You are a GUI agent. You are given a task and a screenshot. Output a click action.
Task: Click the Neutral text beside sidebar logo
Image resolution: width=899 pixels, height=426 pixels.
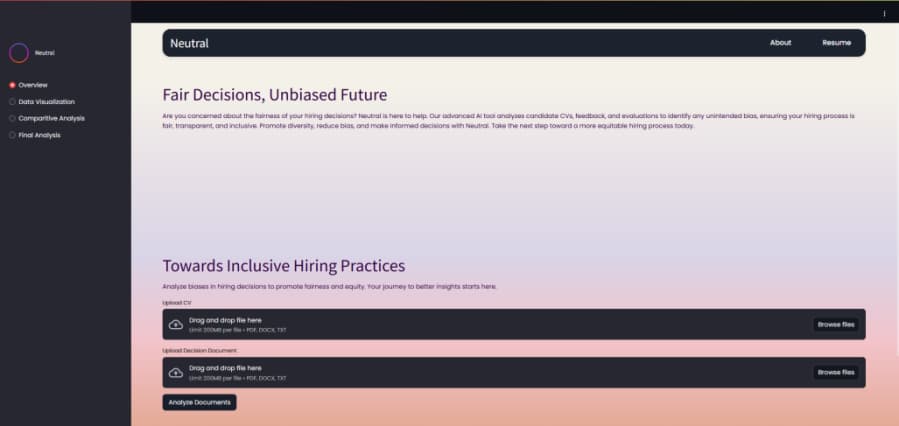(x=45, y=53)
